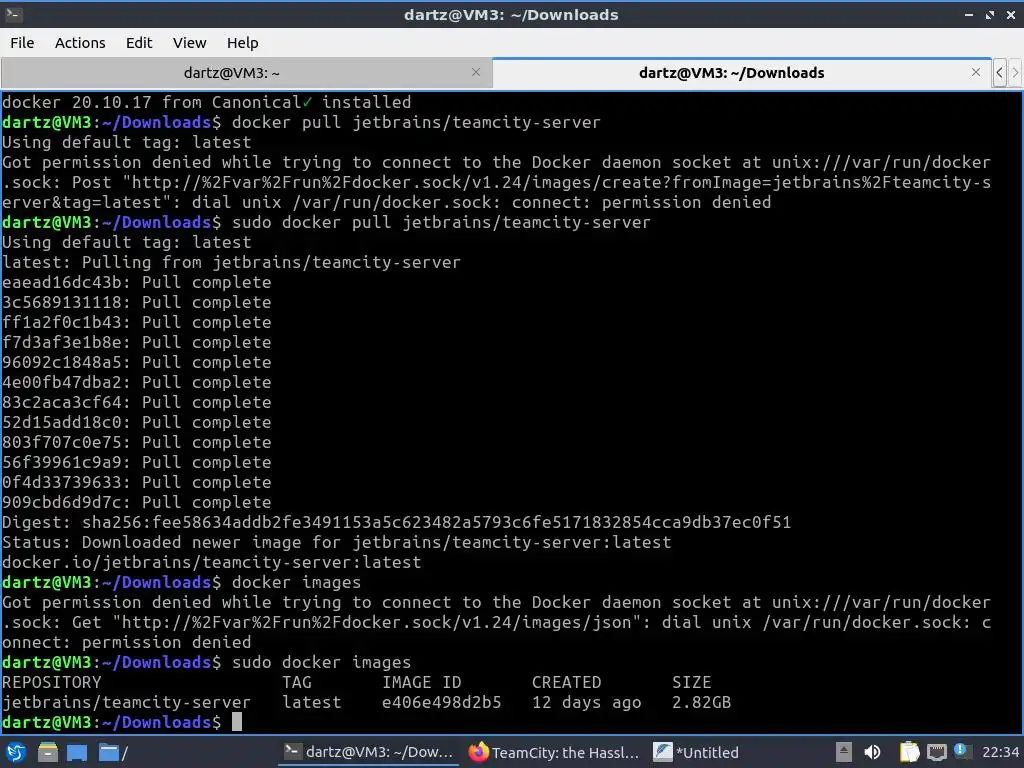Click 'sudo docker pull jetbrains/teamcity-server' command
This screenshot has width=1024, height=768.
pyautogui.click(x=441, y=222)
